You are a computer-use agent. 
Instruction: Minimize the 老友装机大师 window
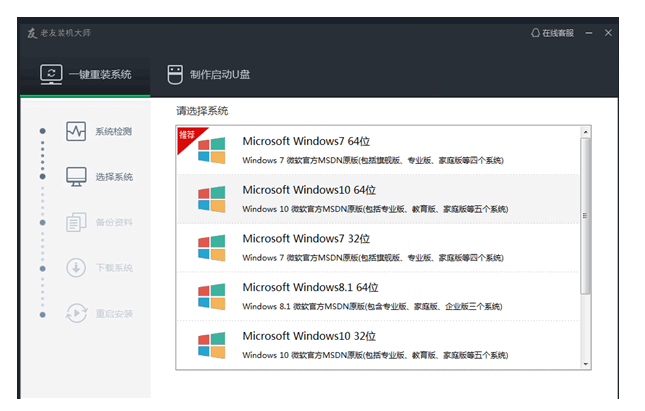click(x=589, y=33)
